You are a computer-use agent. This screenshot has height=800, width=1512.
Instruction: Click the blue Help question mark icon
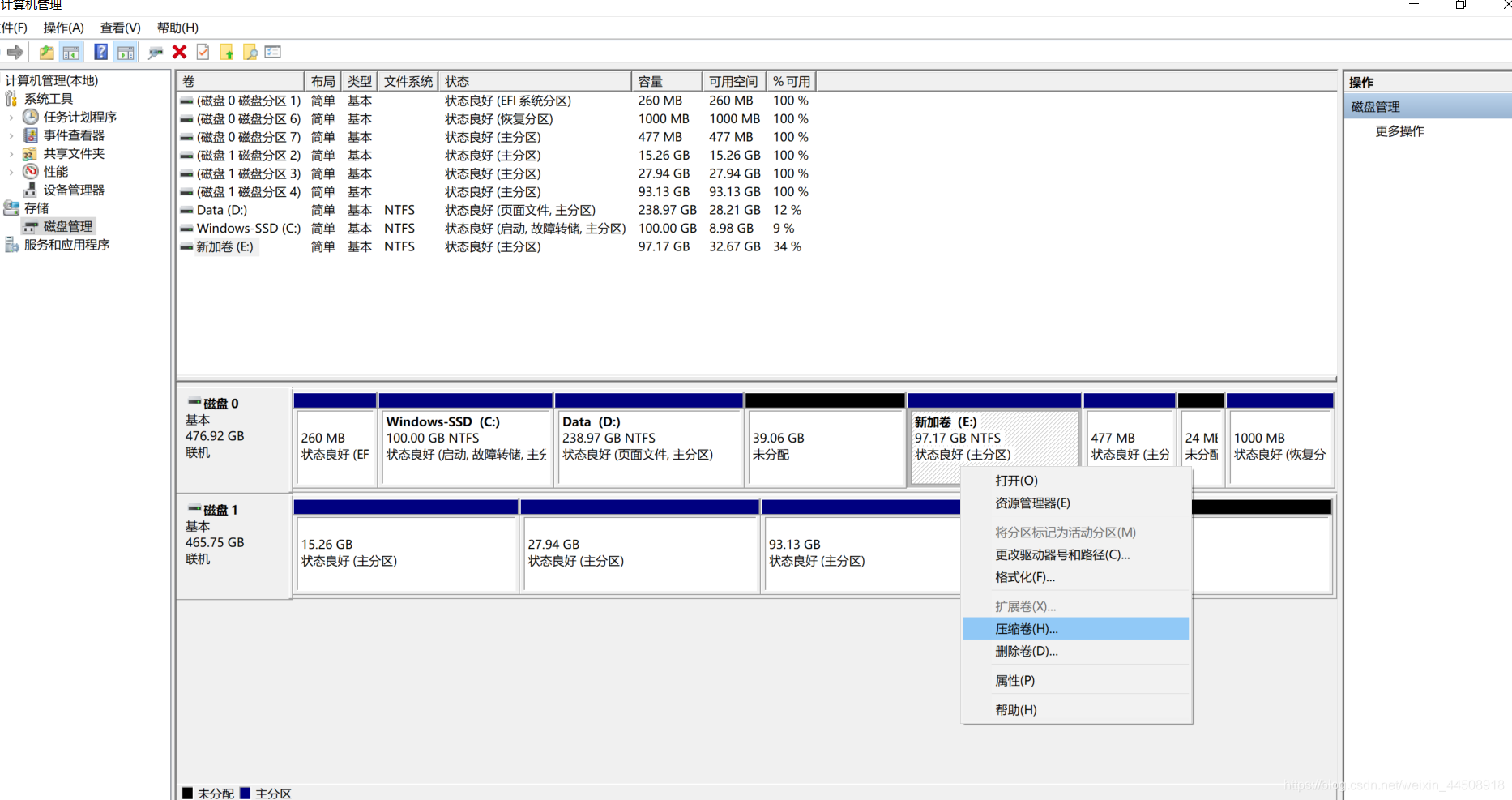(100, 53)
